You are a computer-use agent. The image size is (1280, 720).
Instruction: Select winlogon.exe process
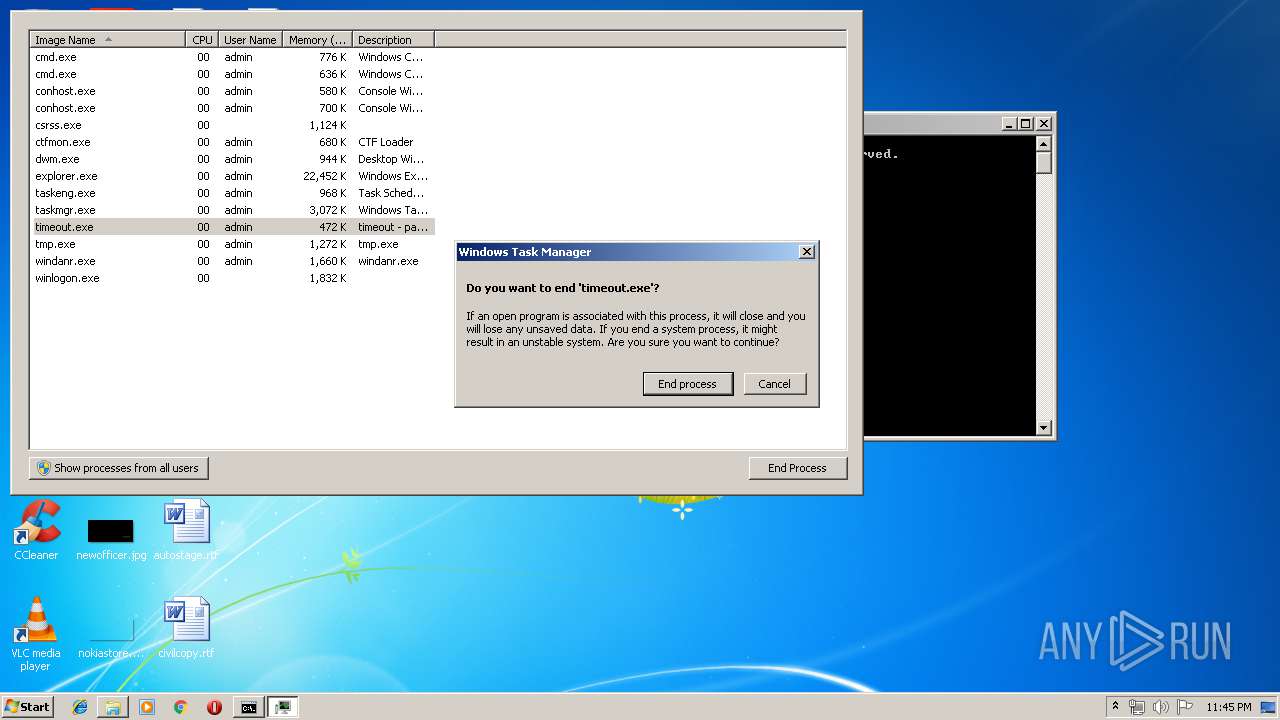(233, 278)
